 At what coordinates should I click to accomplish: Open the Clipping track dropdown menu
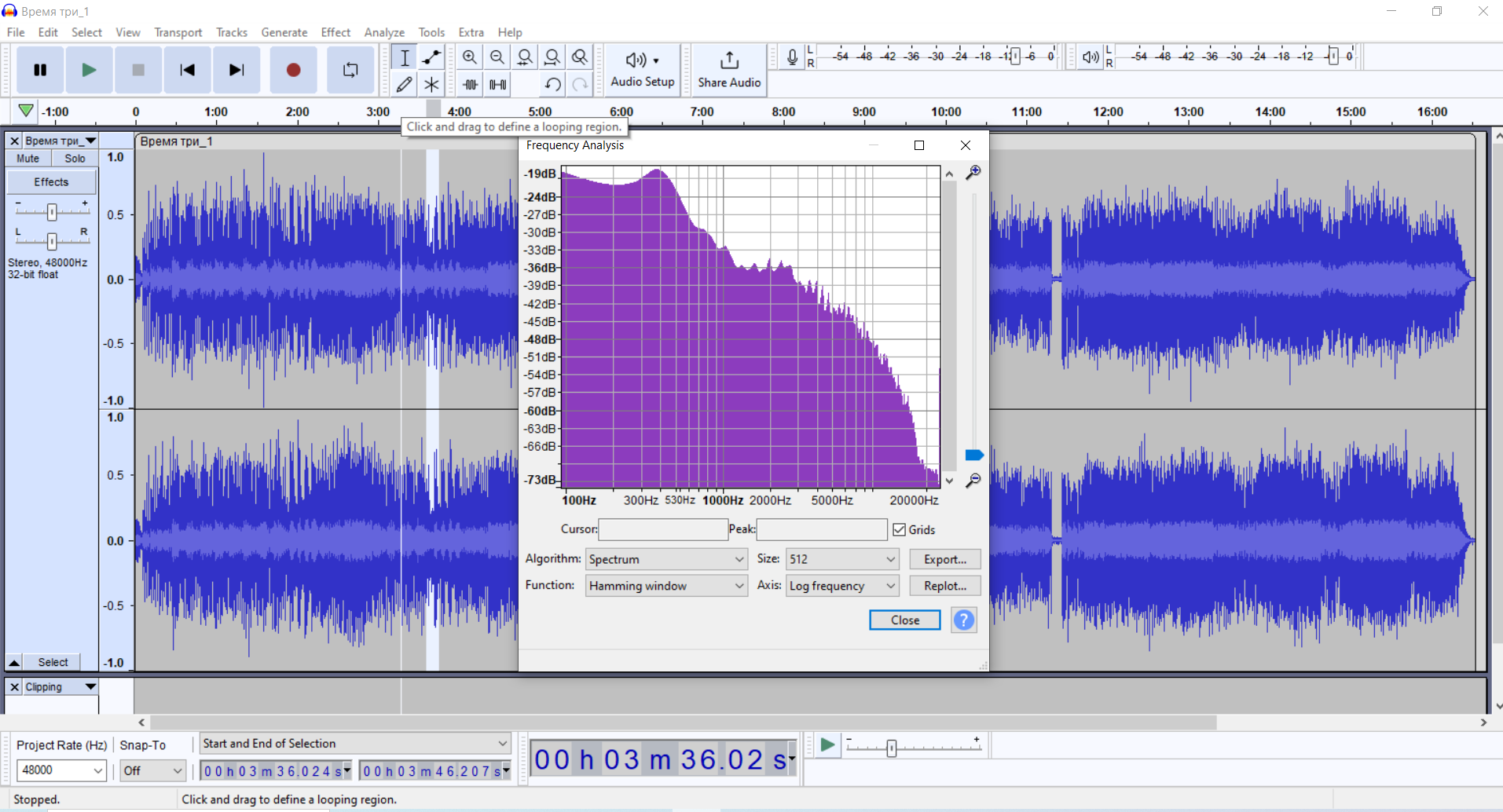click(x=60, y=687)
